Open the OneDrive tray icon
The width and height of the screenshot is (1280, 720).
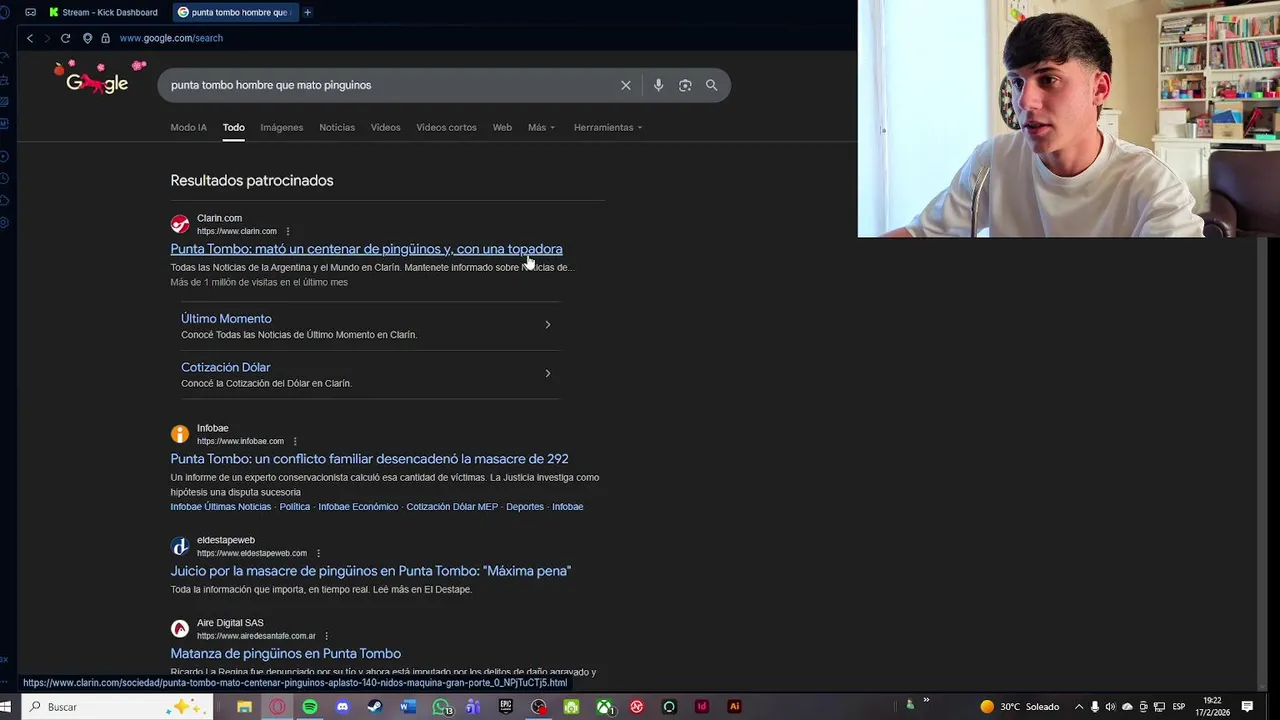coord(1127,707)
